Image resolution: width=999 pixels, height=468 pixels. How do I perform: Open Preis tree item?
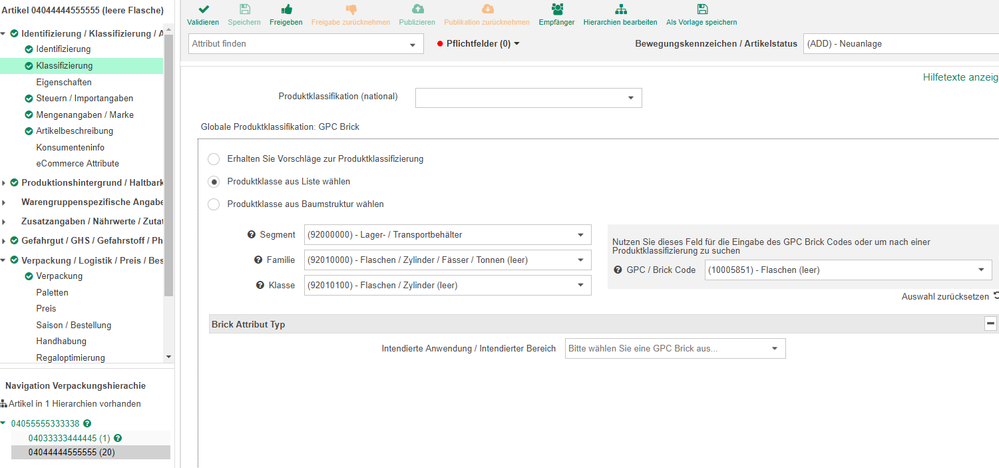pos(46,309)
